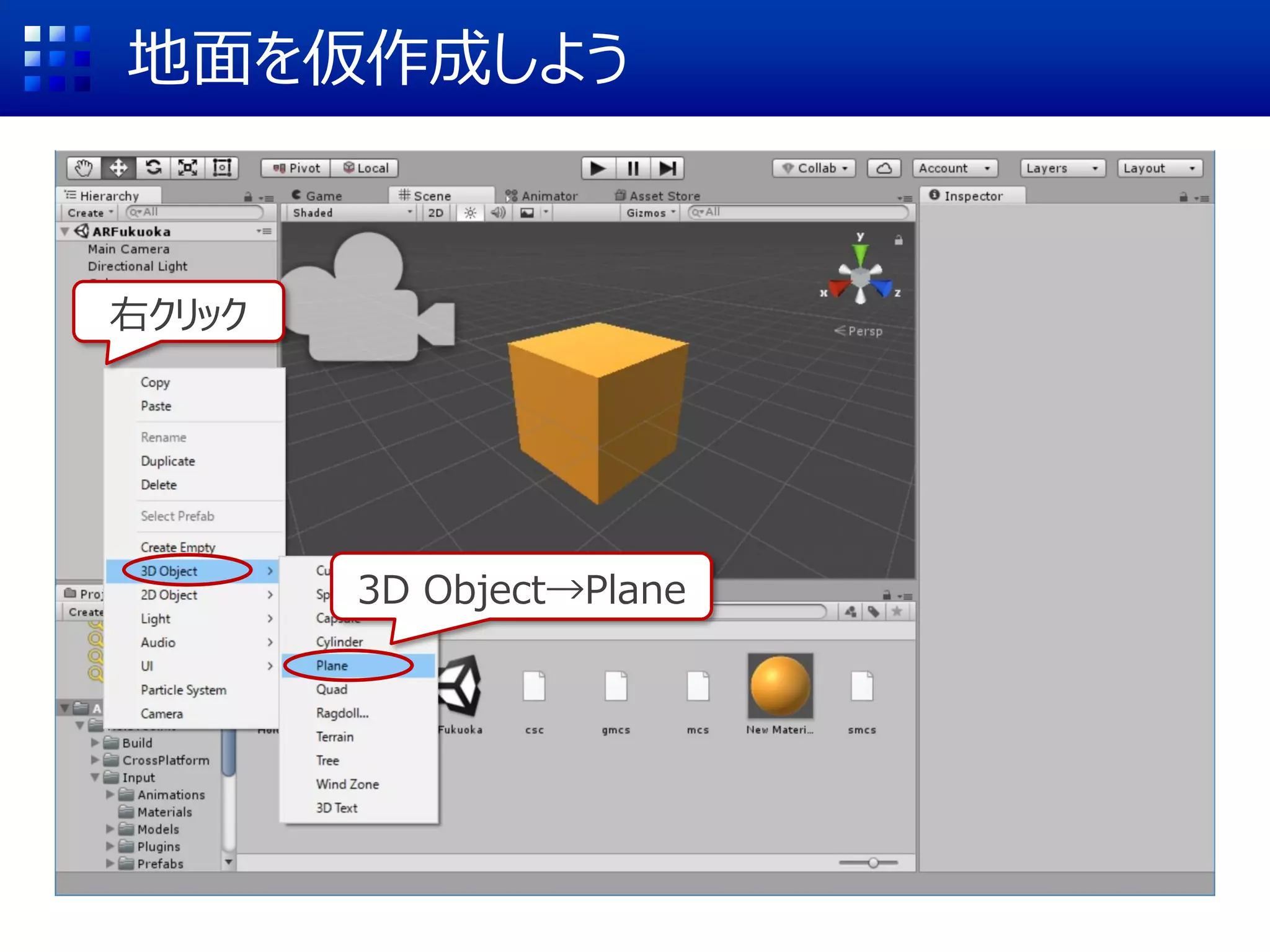1270x952 pixels.
Task: Toggle 2D scene view mode
Action: [x=436, y=213]
